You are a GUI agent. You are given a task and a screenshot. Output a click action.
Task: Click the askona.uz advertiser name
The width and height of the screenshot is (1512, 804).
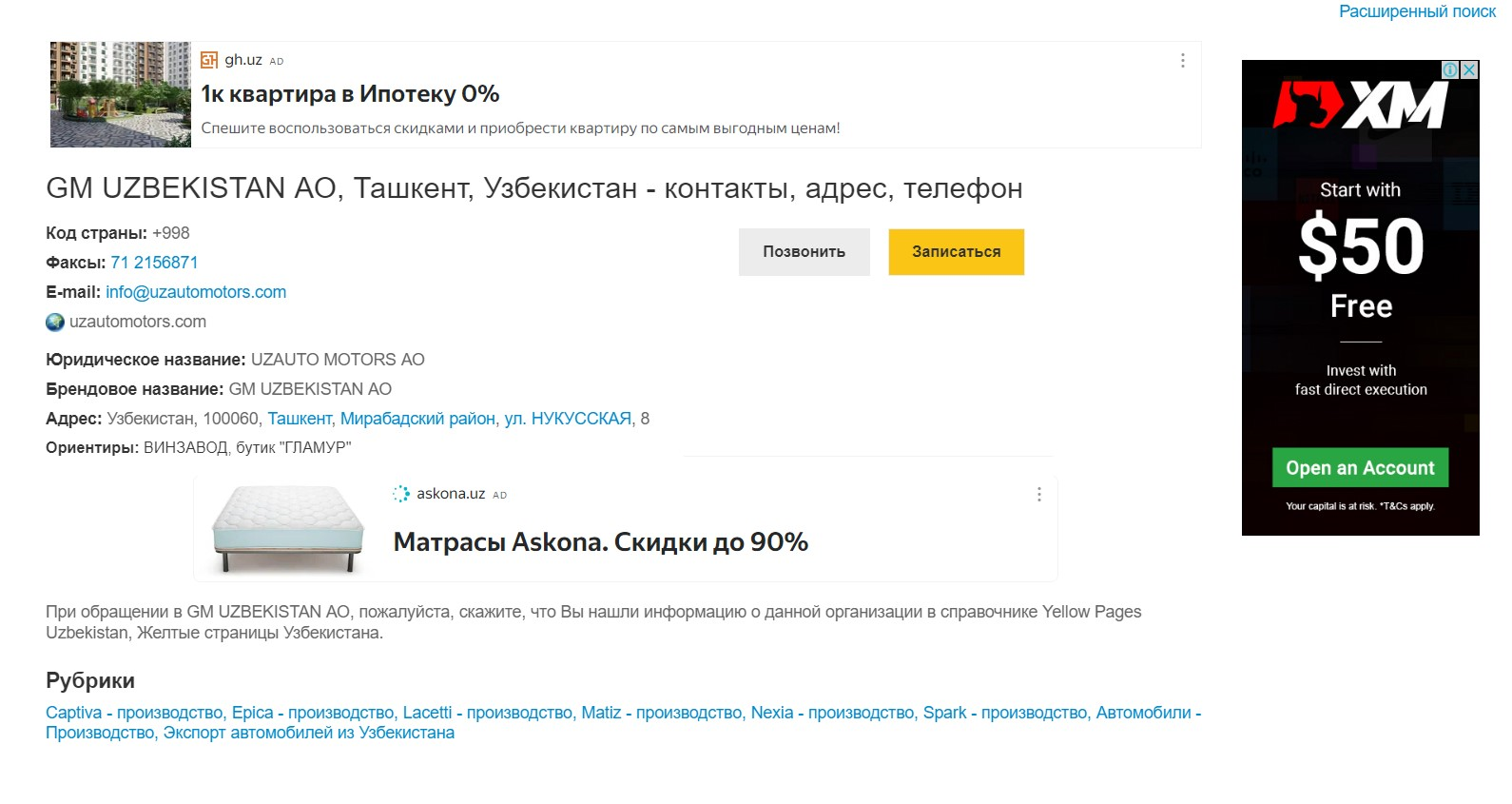(451, 494)
